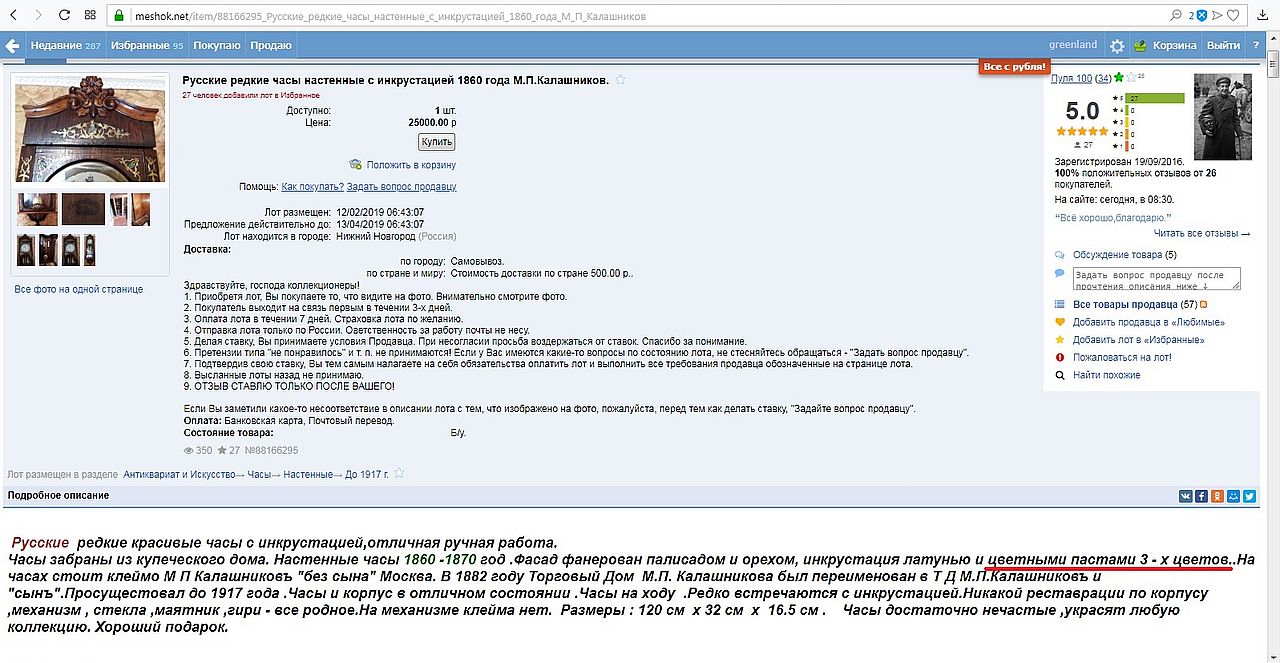Open the Недавние tab
This screenshot has height=663, width=1280.
[65, 46]
